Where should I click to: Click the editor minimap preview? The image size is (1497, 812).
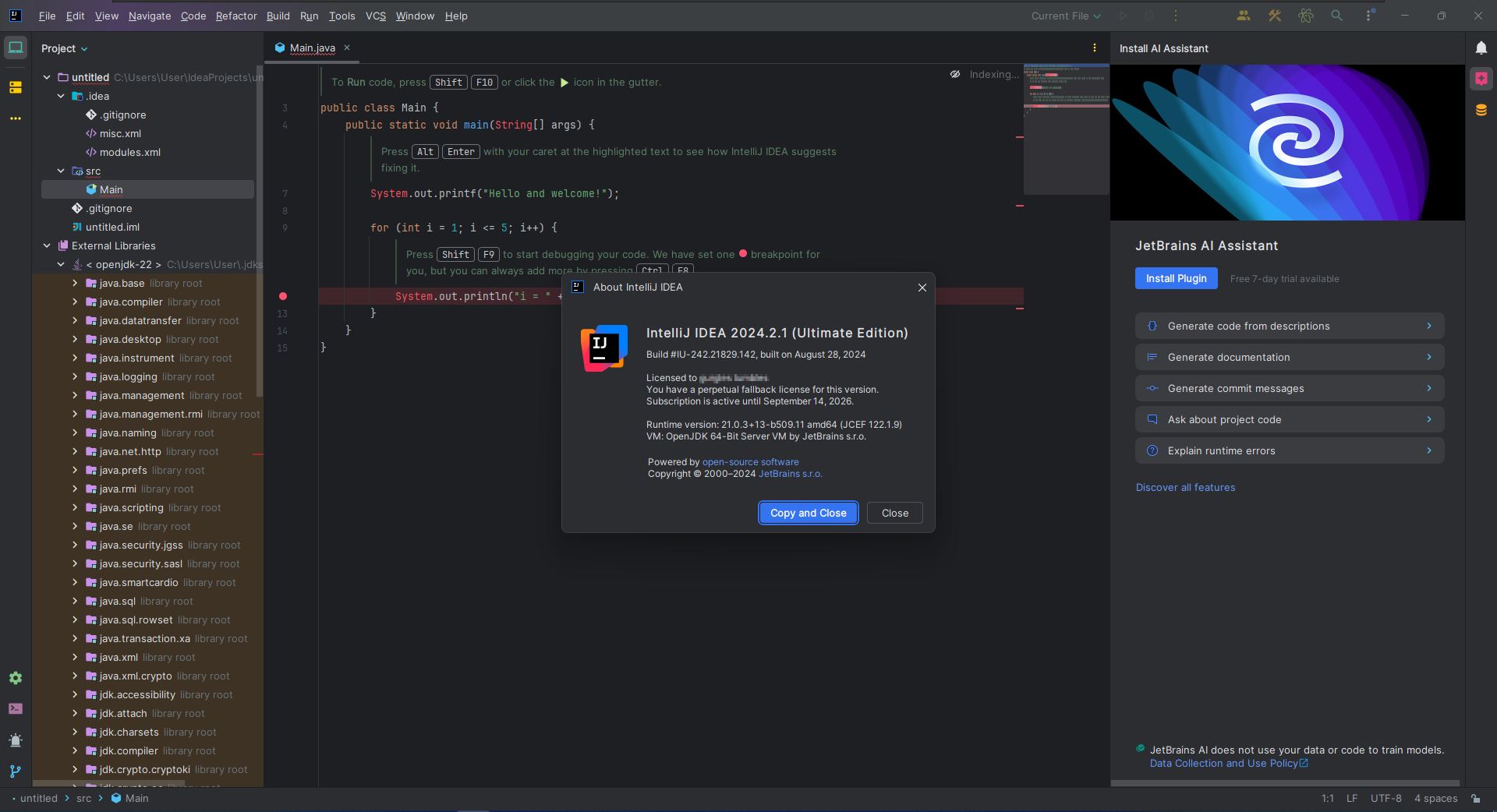point(1066,129)
